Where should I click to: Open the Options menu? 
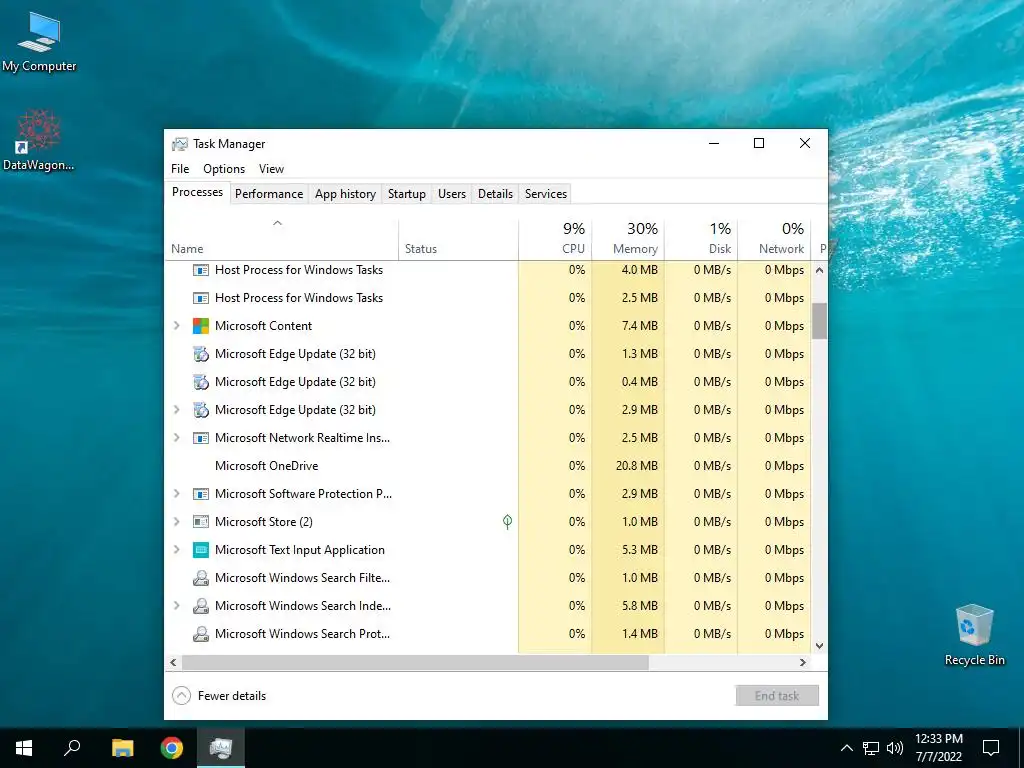(224, 169)
